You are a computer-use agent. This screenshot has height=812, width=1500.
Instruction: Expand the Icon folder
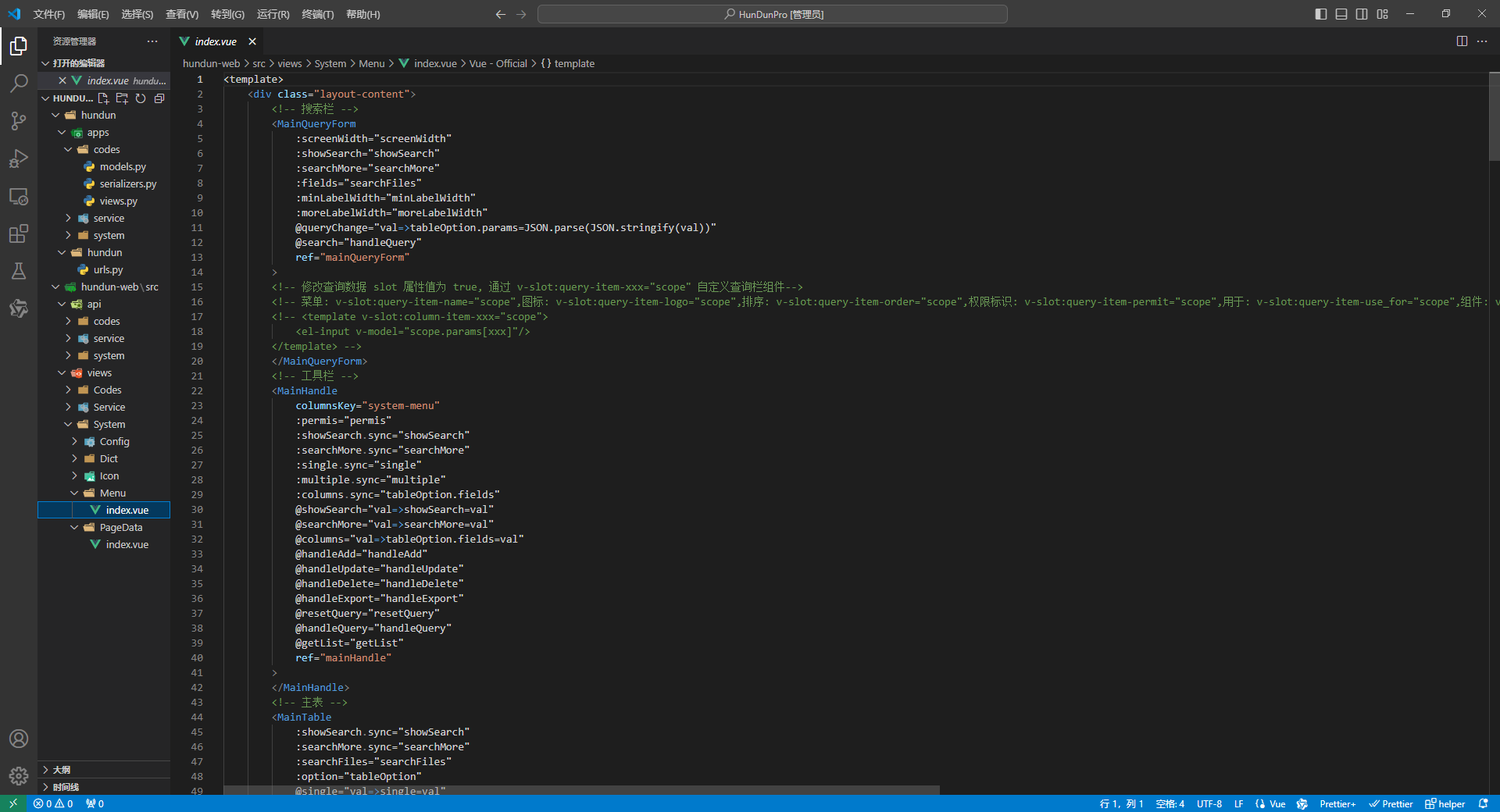(74, 476)
